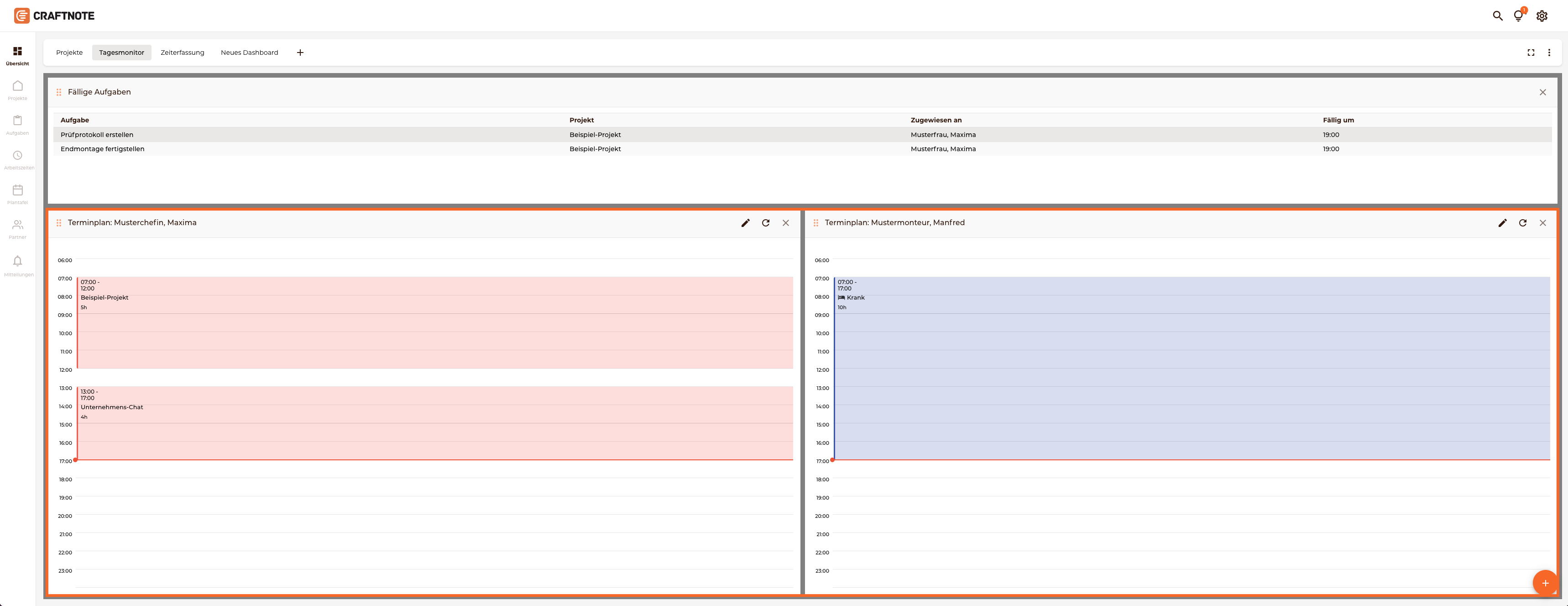Refresh the Musterchefin Terminplan widget
This screenshot has width=1568, height=606.
tap(765, 223)
